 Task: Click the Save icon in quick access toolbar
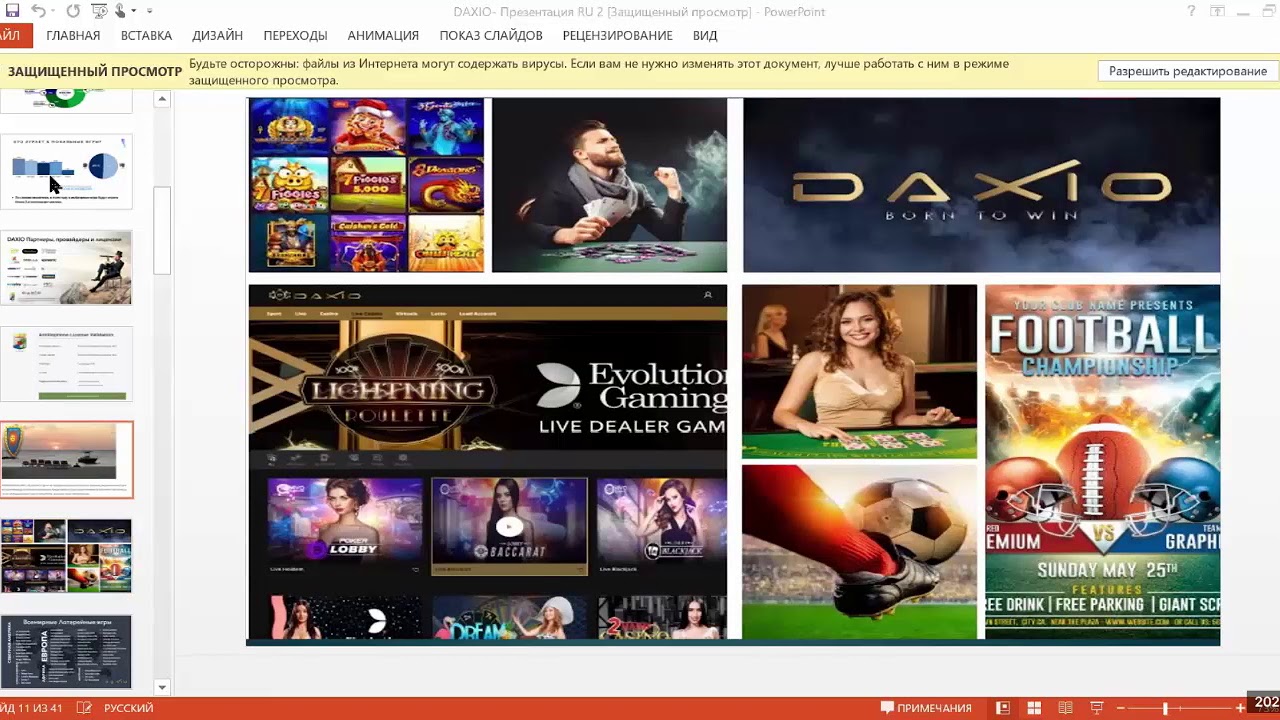pos(13,11)
